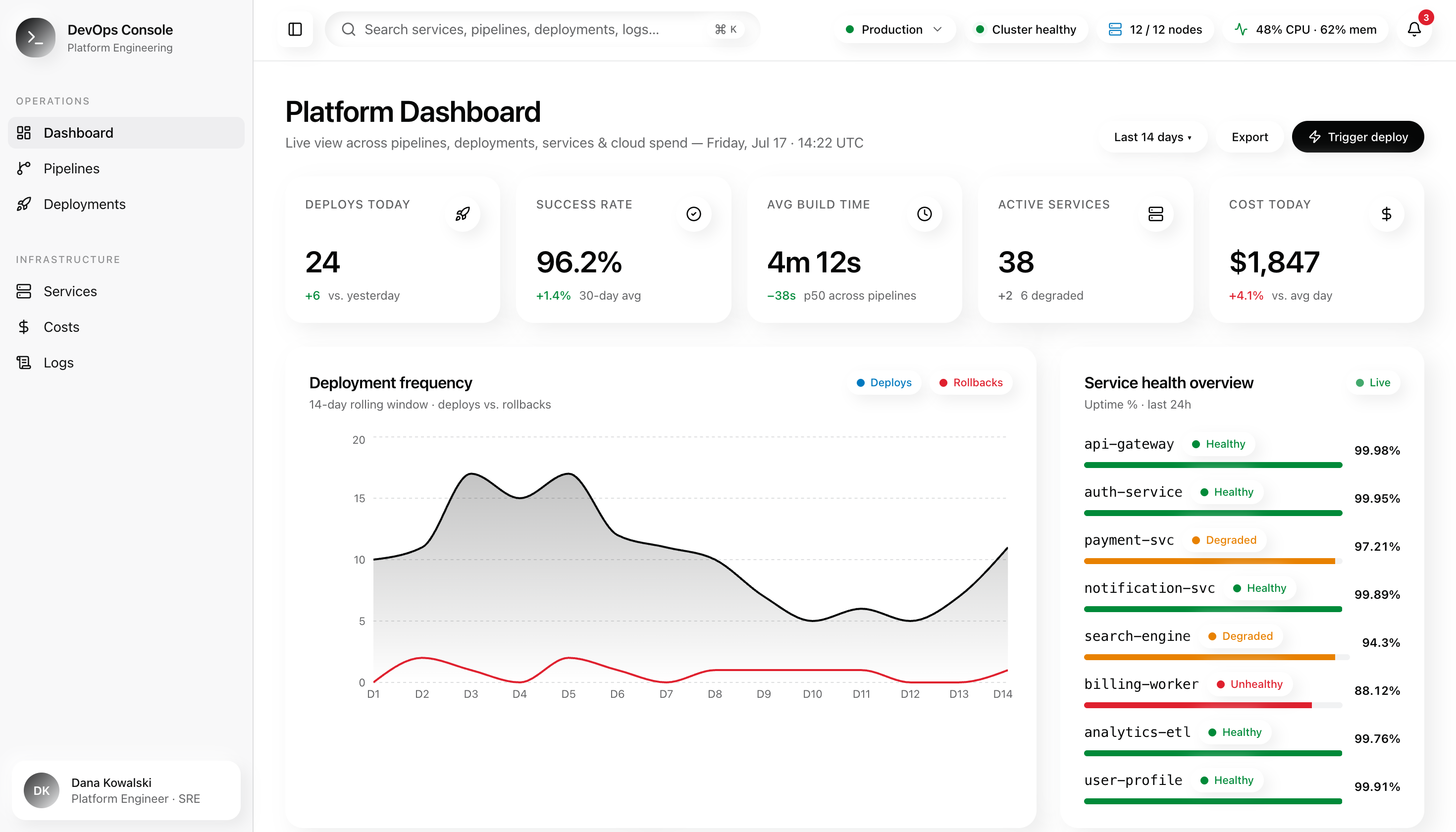Go to the Pipelines section
This screenshot has height=832, width=1456.
[126, 168]
